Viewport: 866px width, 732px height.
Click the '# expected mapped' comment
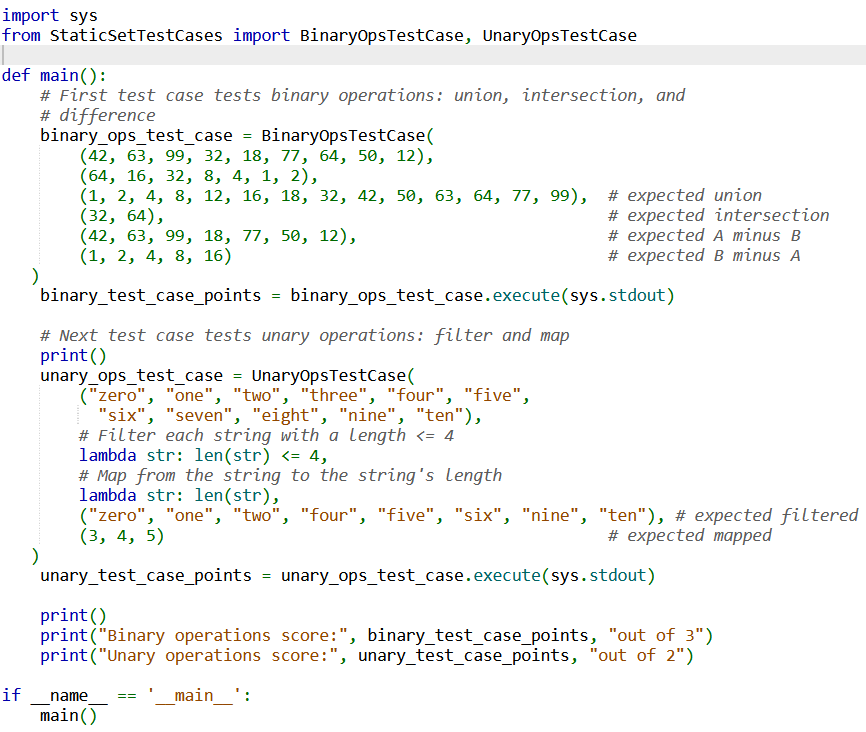tap(689, 535)
